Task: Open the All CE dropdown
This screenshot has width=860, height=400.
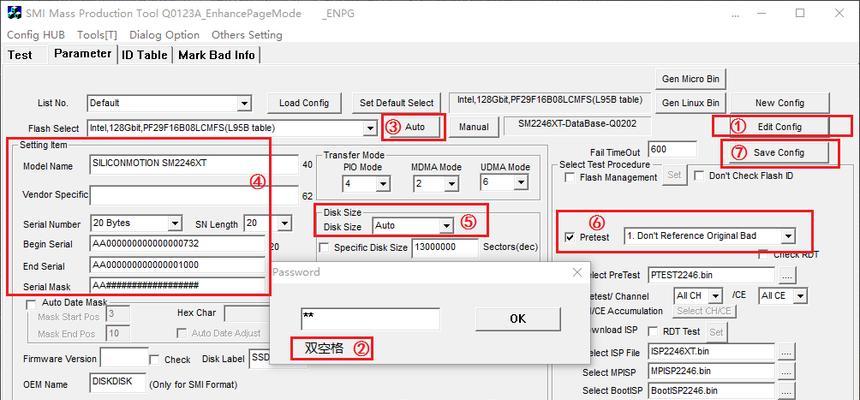Action: click(x=800, y=296)
